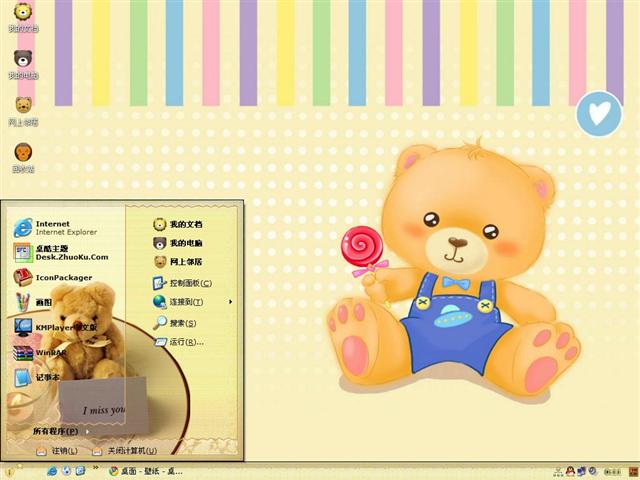Open 我的文档 in start menu right column
640x480 pixels.
178,224
